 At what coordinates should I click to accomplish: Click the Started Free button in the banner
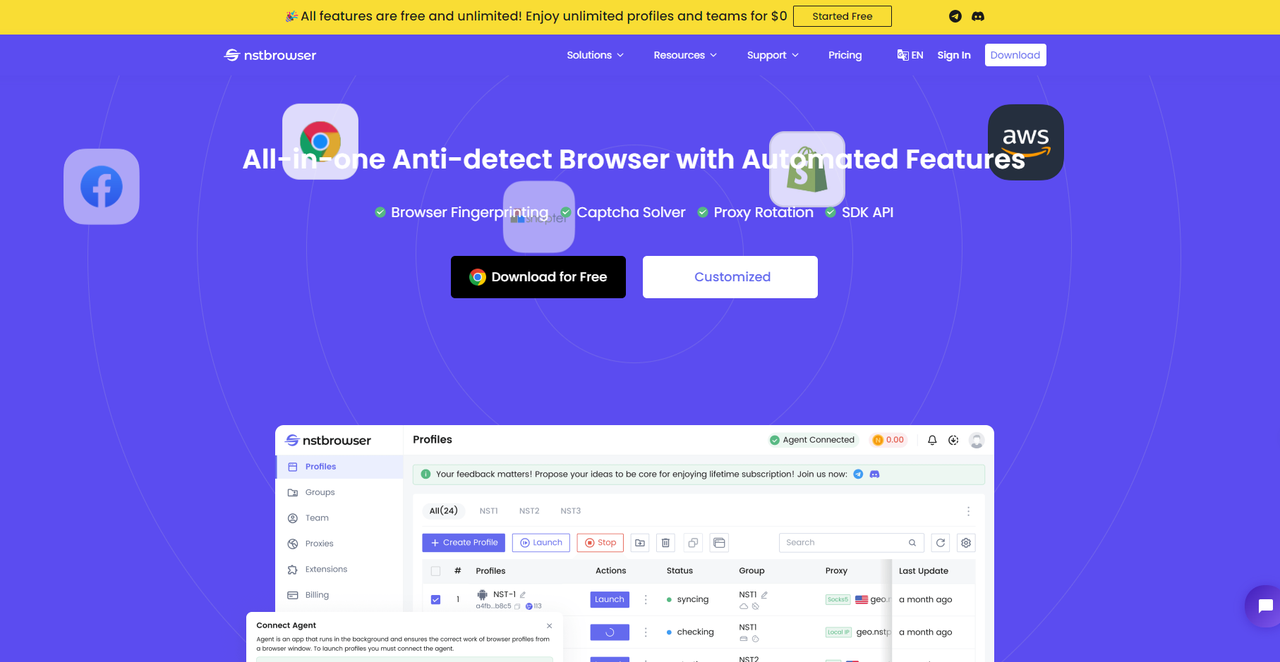(x=842, y=16)
